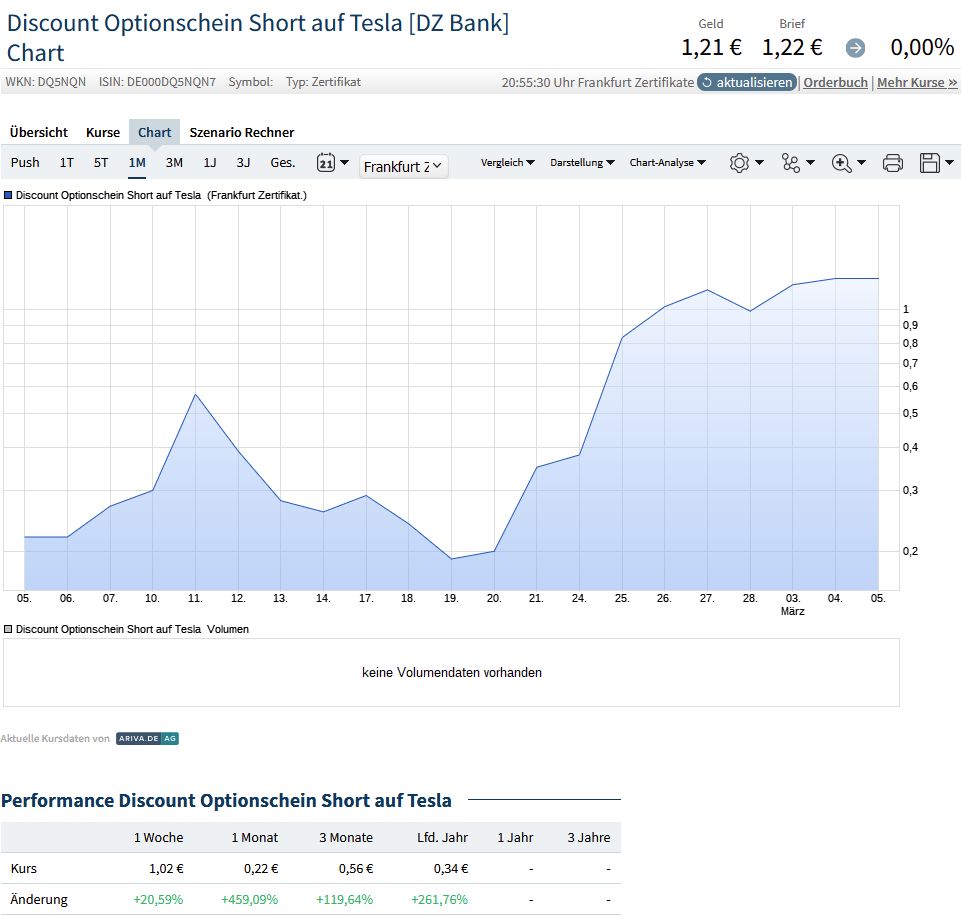Expand the Vergleich dropdown menu

pos(507,163)
